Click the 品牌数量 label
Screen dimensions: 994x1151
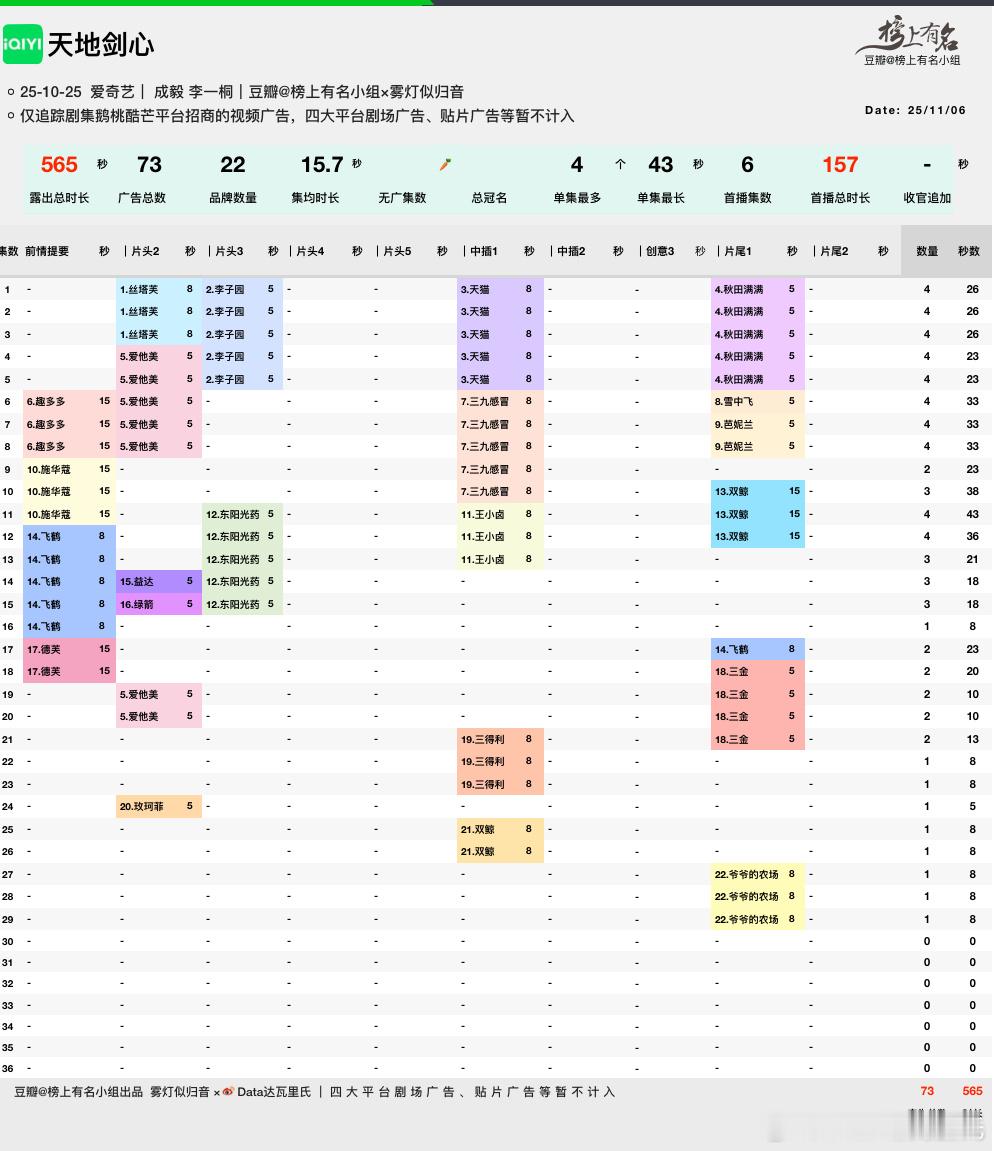pyautogui.click(x=233, y=197)
